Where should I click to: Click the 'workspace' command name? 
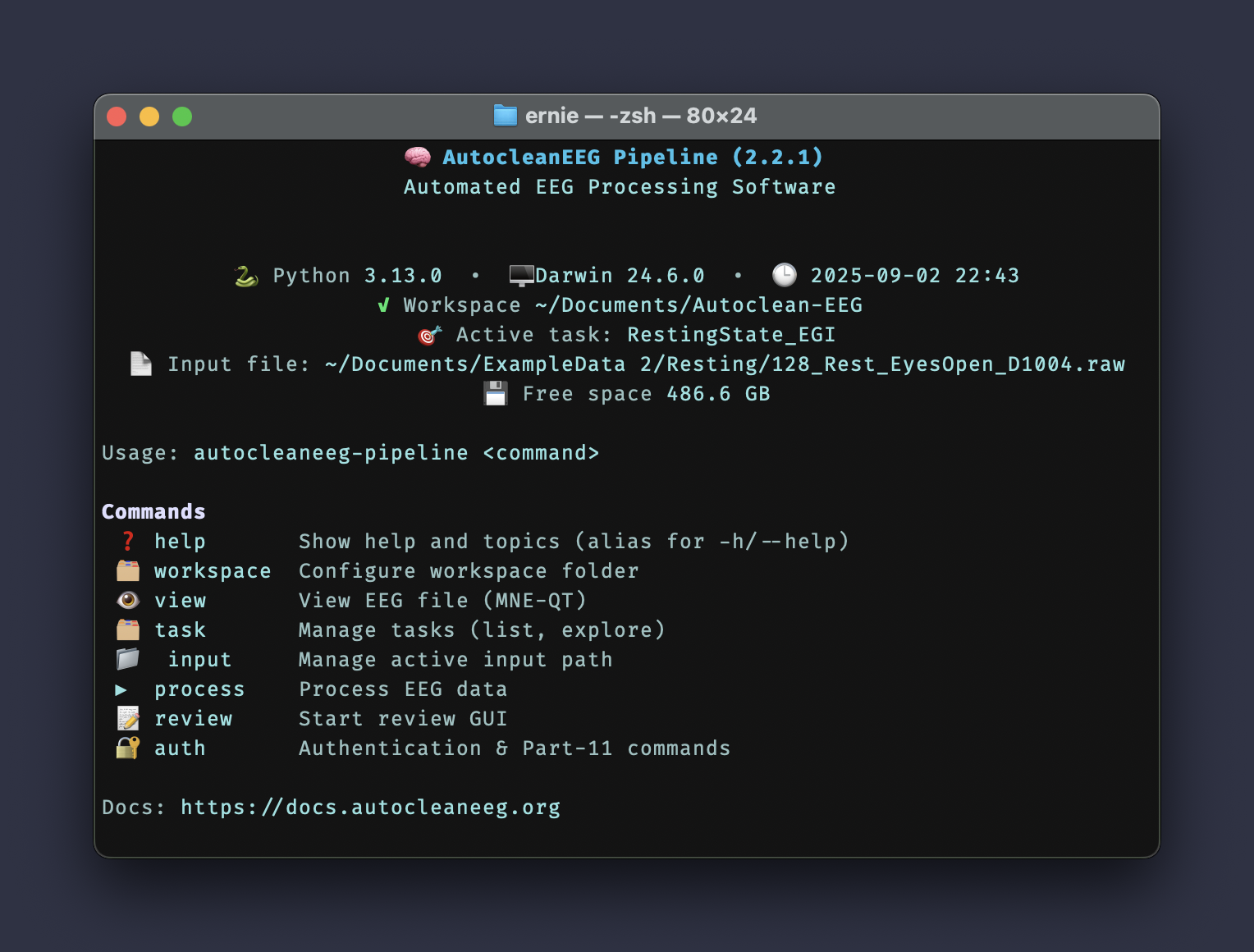click(213, 571)
